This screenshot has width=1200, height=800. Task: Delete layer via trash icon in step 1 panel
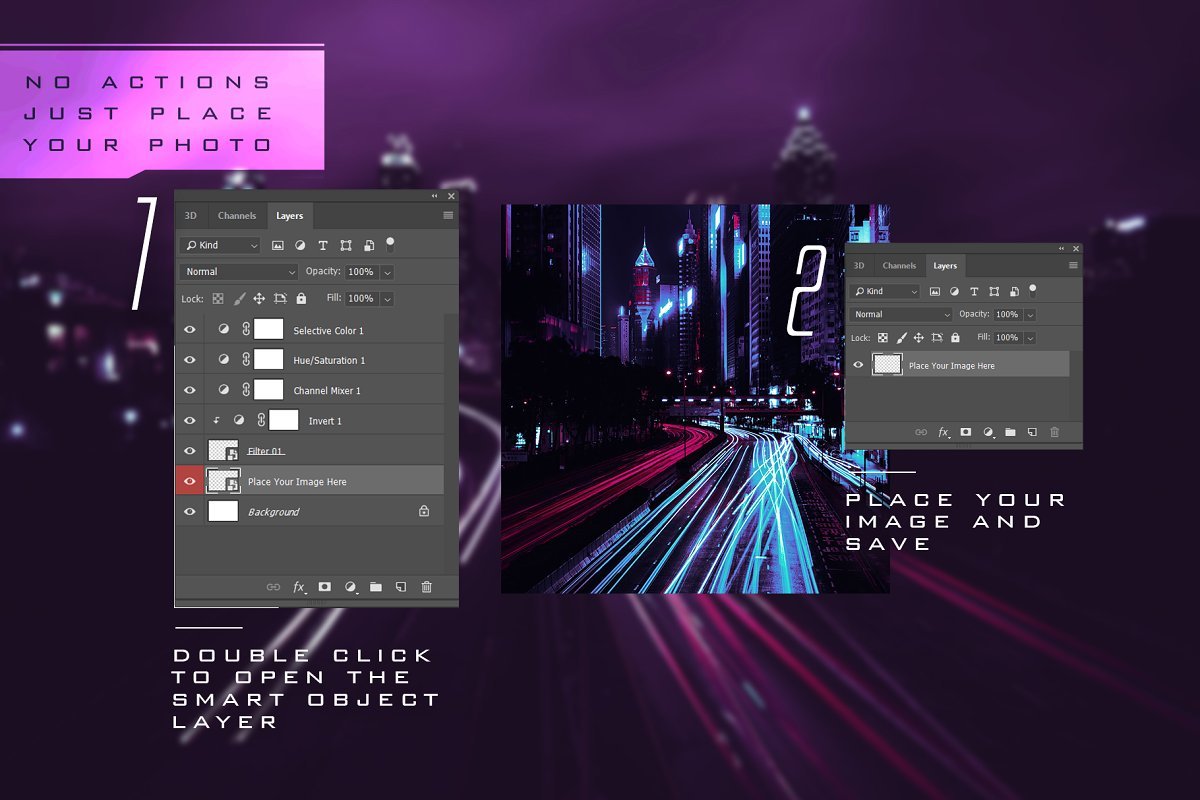click(427, 587)
